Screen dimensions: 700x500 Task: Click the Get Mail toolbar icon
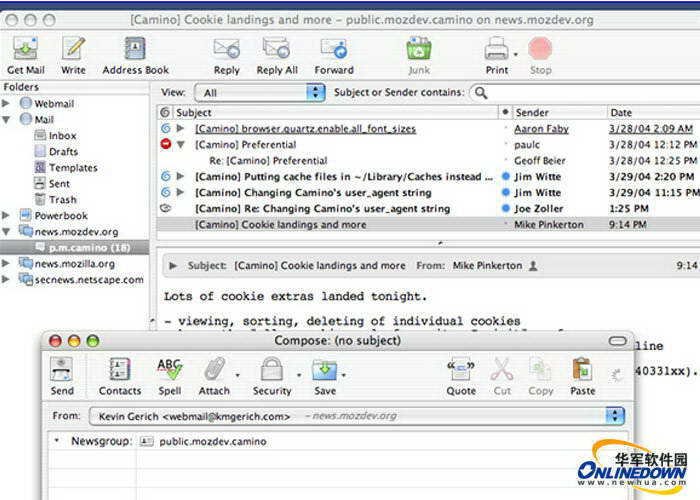point(25,49)
